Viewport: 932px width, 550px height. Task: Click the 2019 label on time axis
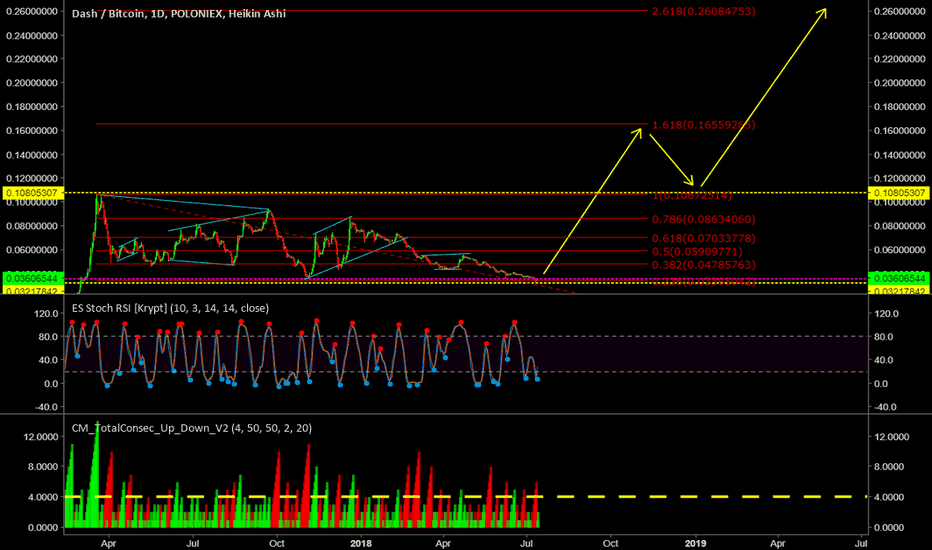pyautogui.click(x=695, y=543)
